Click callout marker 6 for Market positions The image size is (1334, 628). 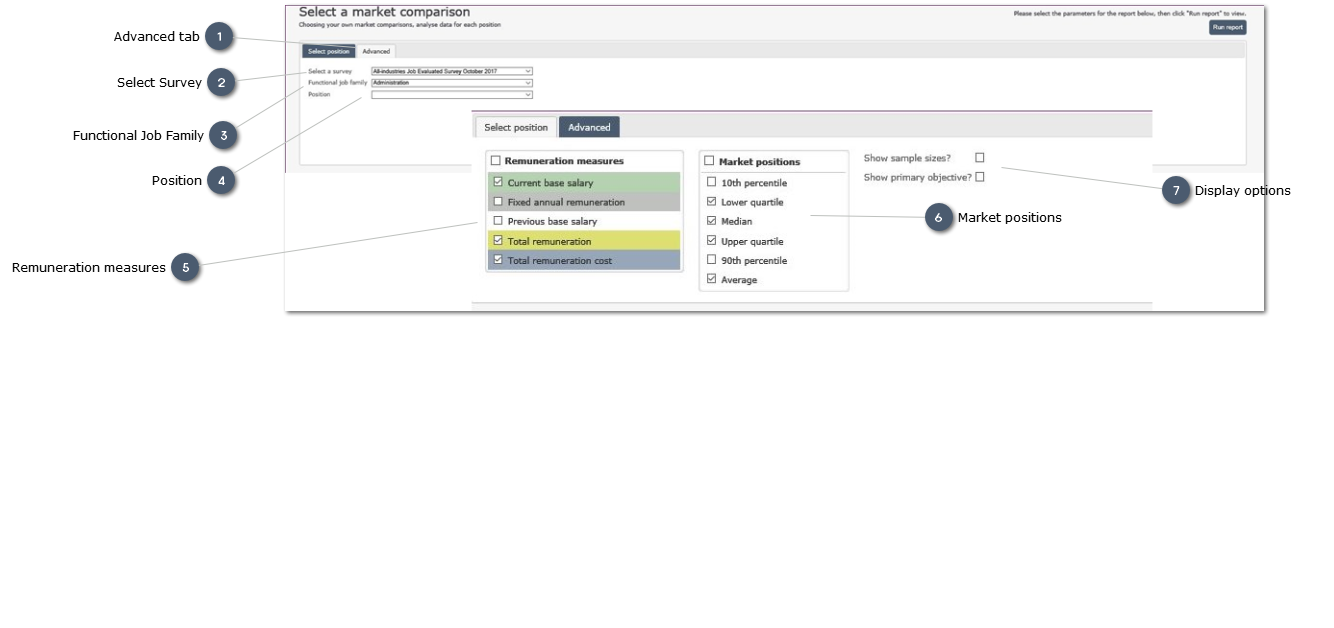(938, 217)
